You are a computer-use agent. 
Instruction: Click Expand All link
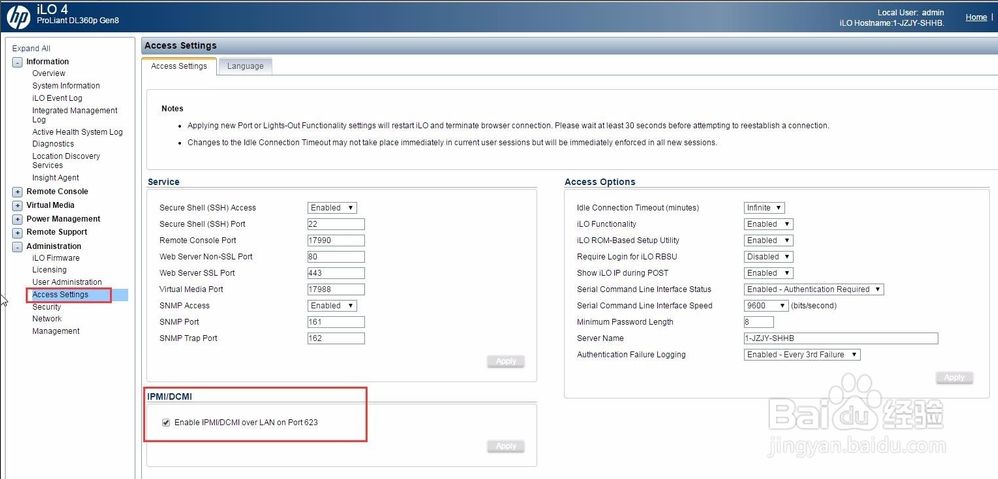(31, 48)
